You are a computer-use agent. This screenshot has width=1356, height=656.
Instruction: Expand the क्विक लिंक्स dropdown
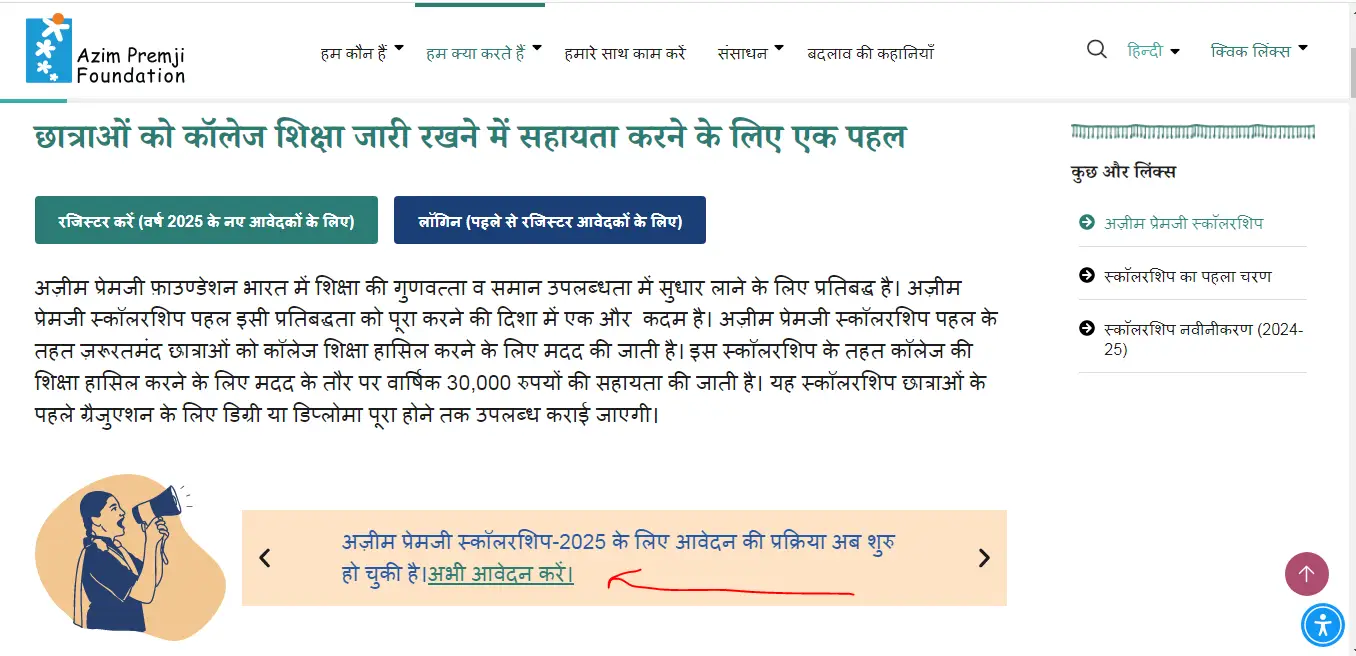(x=1259, y=51)
